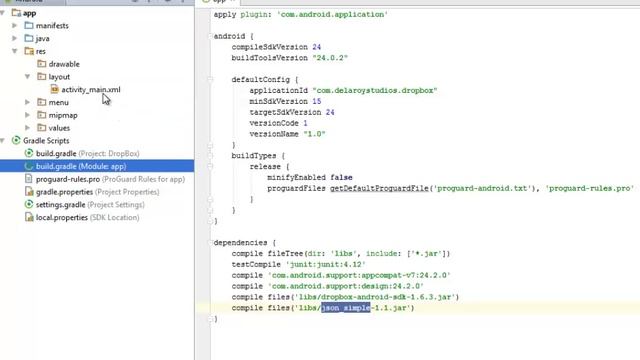Collapse the res folder arrow
This screenshot has height=360, width=640.
click(15, 51)
